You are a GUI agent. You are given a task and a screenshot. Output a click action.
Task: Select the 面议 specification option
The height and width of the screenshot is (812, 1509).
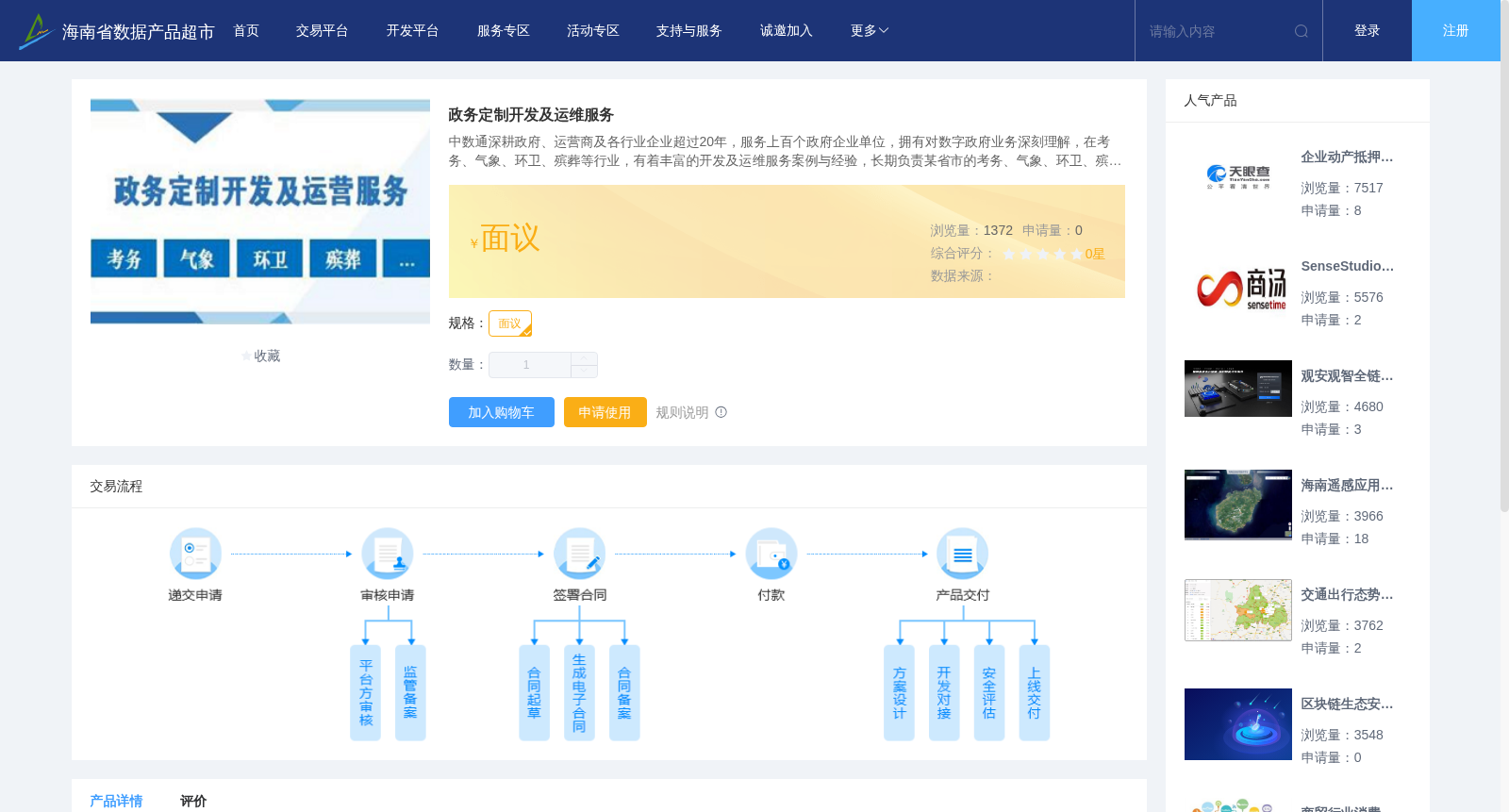tap(510, 323)
